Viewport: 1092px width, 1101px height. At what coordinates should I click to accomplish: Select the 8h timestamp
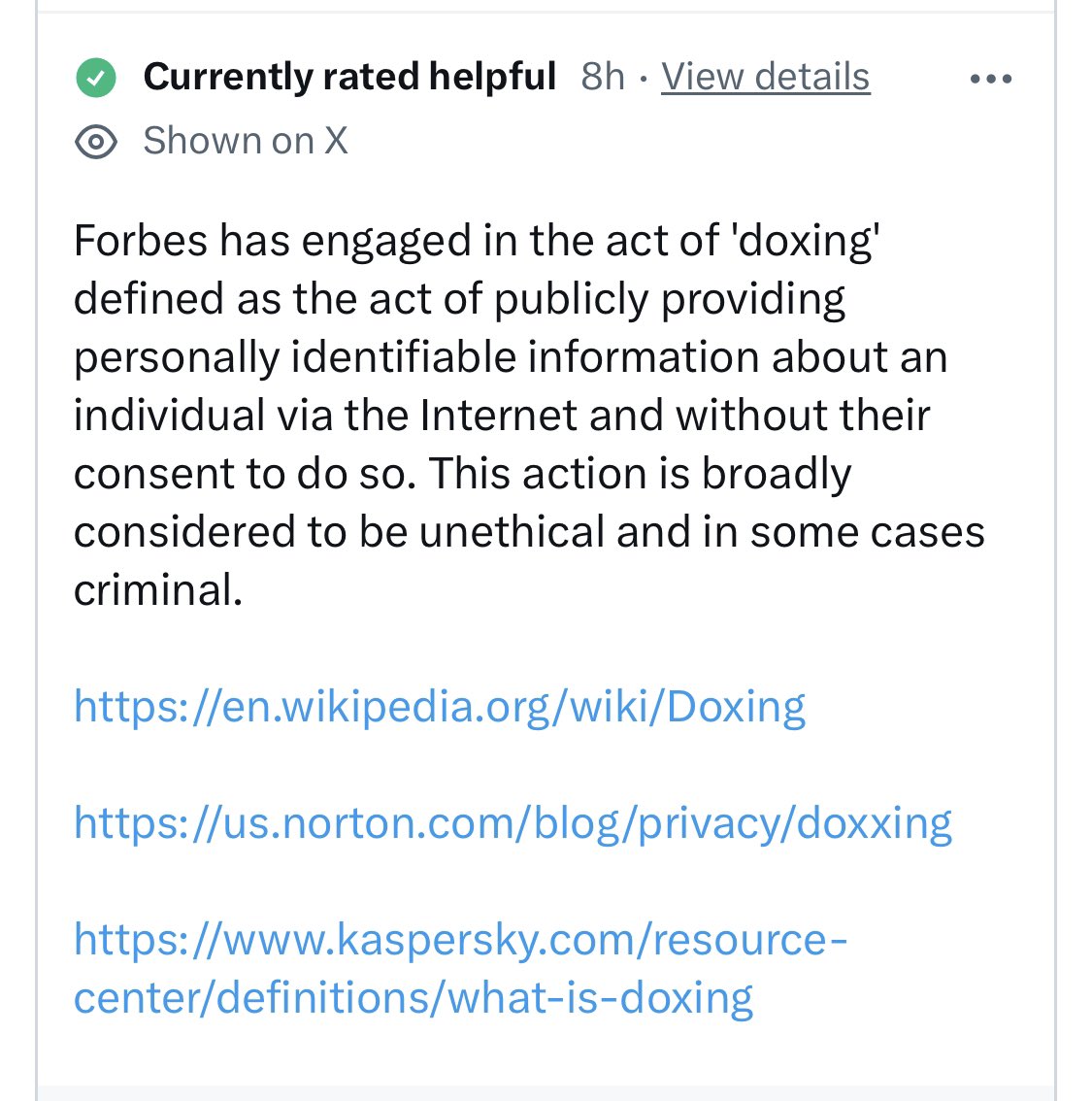pos(602,77)
